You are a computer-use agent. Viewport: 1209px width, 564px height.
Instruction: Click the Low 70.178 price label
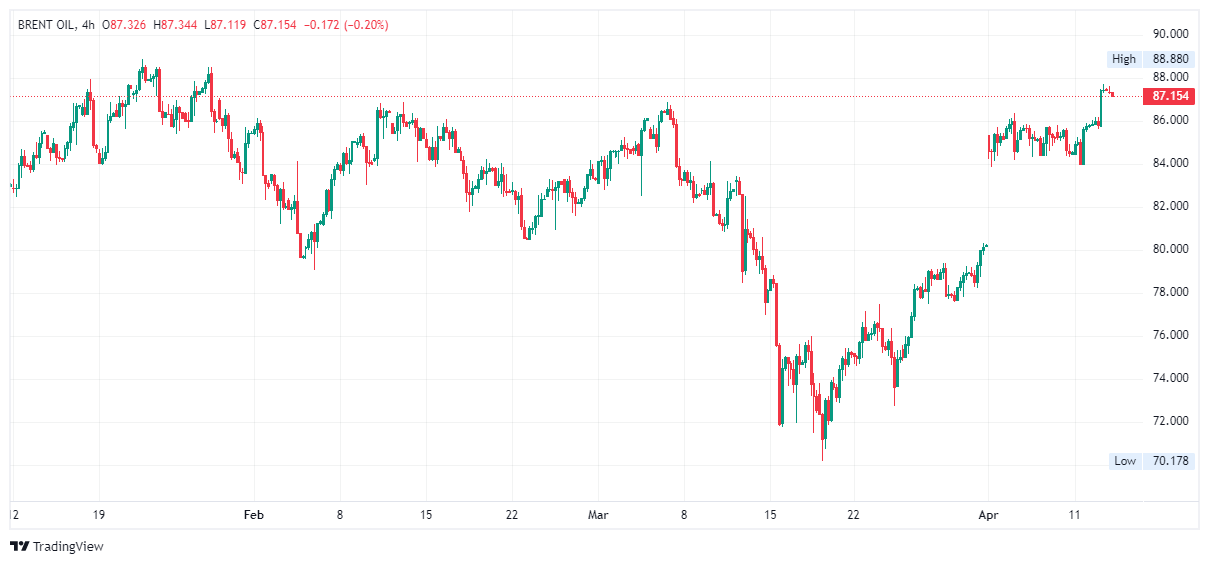[1151, 461]
